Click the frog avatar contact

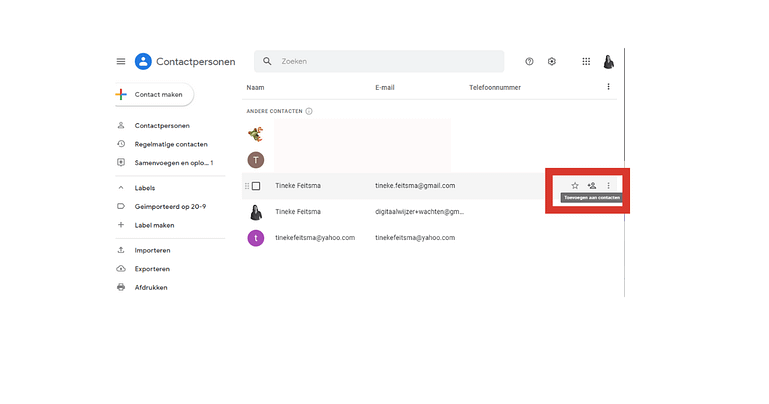256,133
